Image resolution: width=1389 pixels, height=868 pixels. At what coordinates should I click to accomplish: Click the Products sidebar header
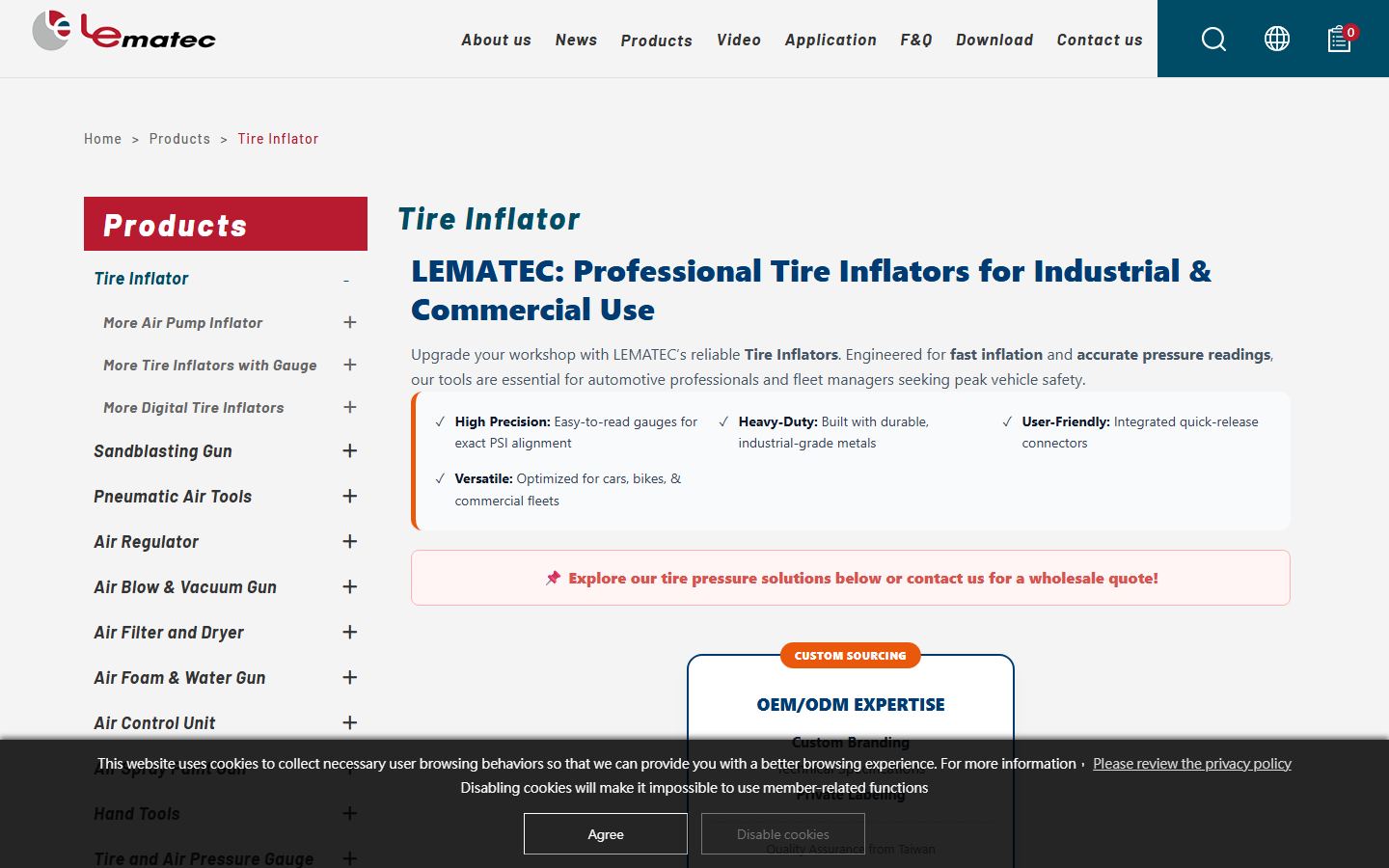226,224
